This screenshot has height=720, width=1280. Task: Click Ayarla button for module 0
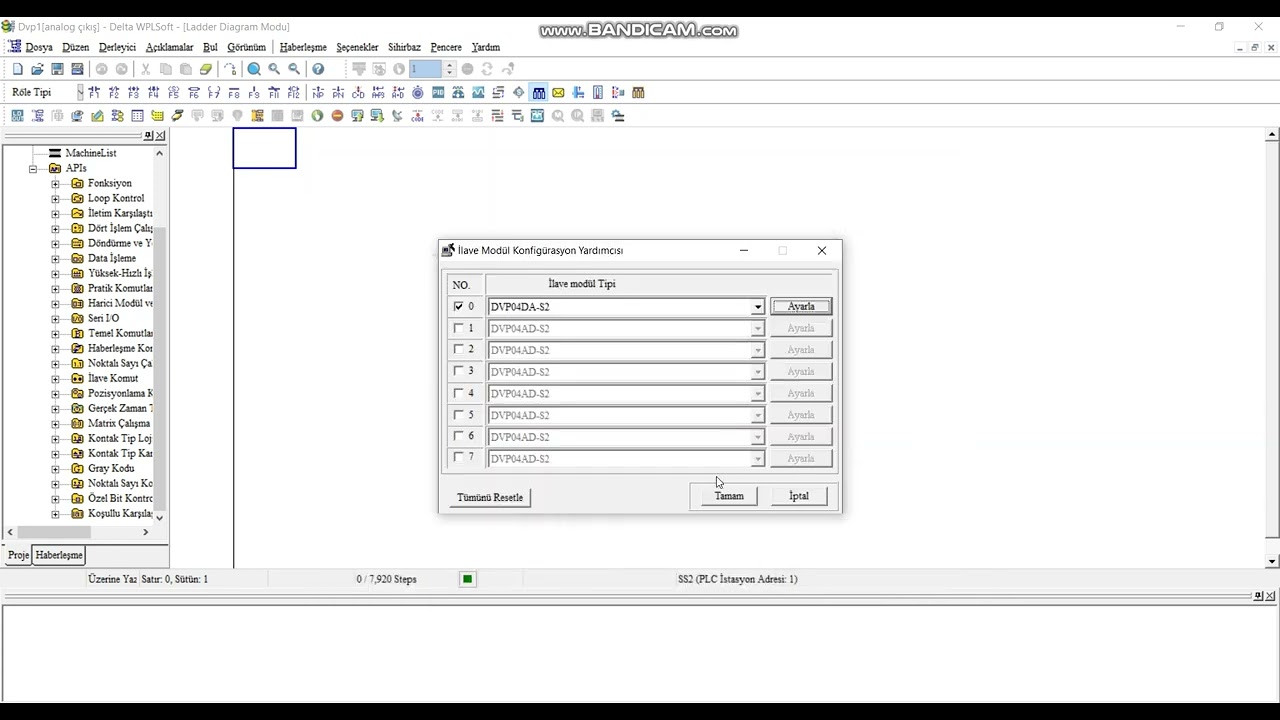(x=801, y=307)
